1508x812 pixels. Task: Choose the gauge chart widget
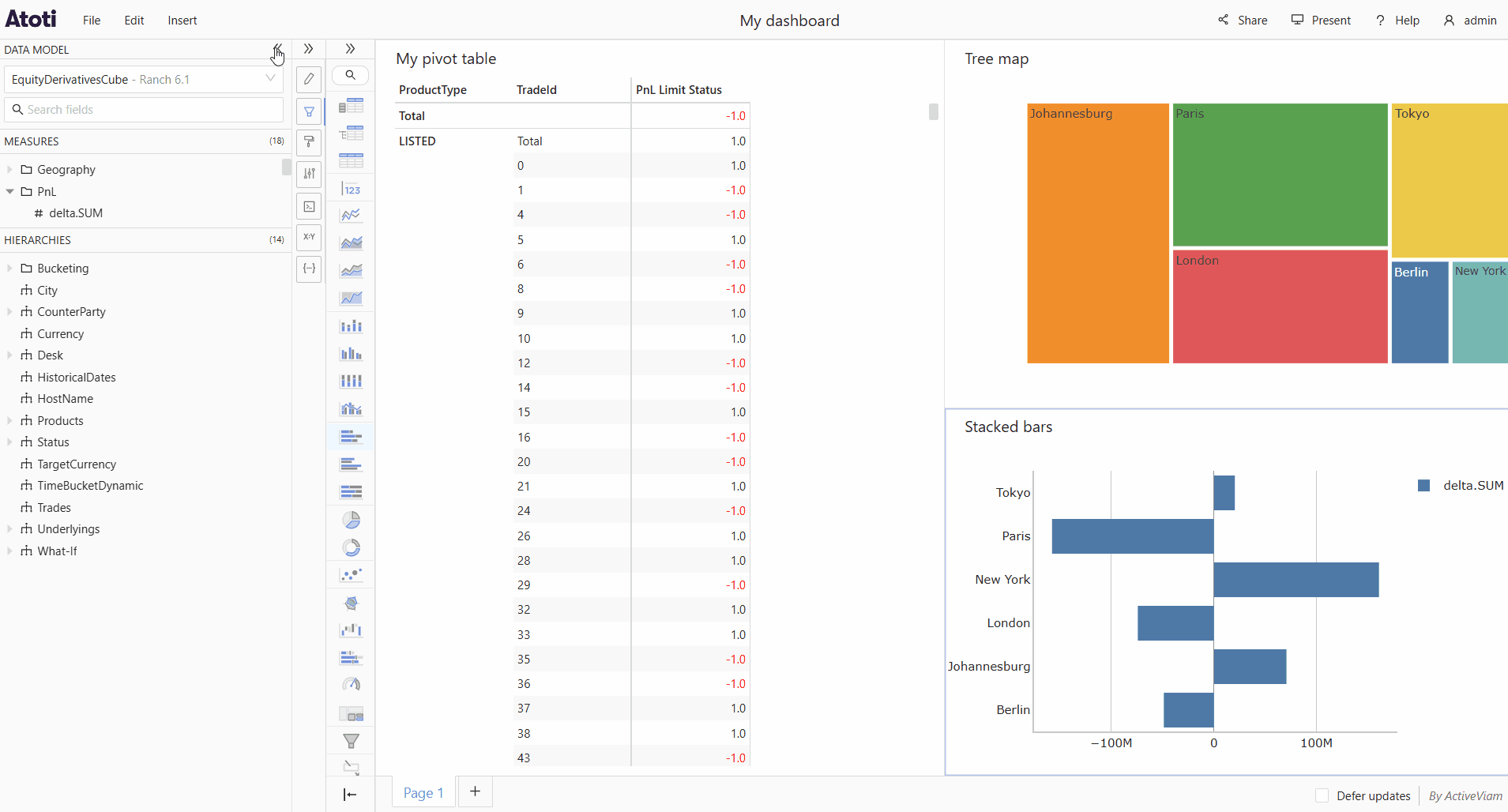point(352,685)
